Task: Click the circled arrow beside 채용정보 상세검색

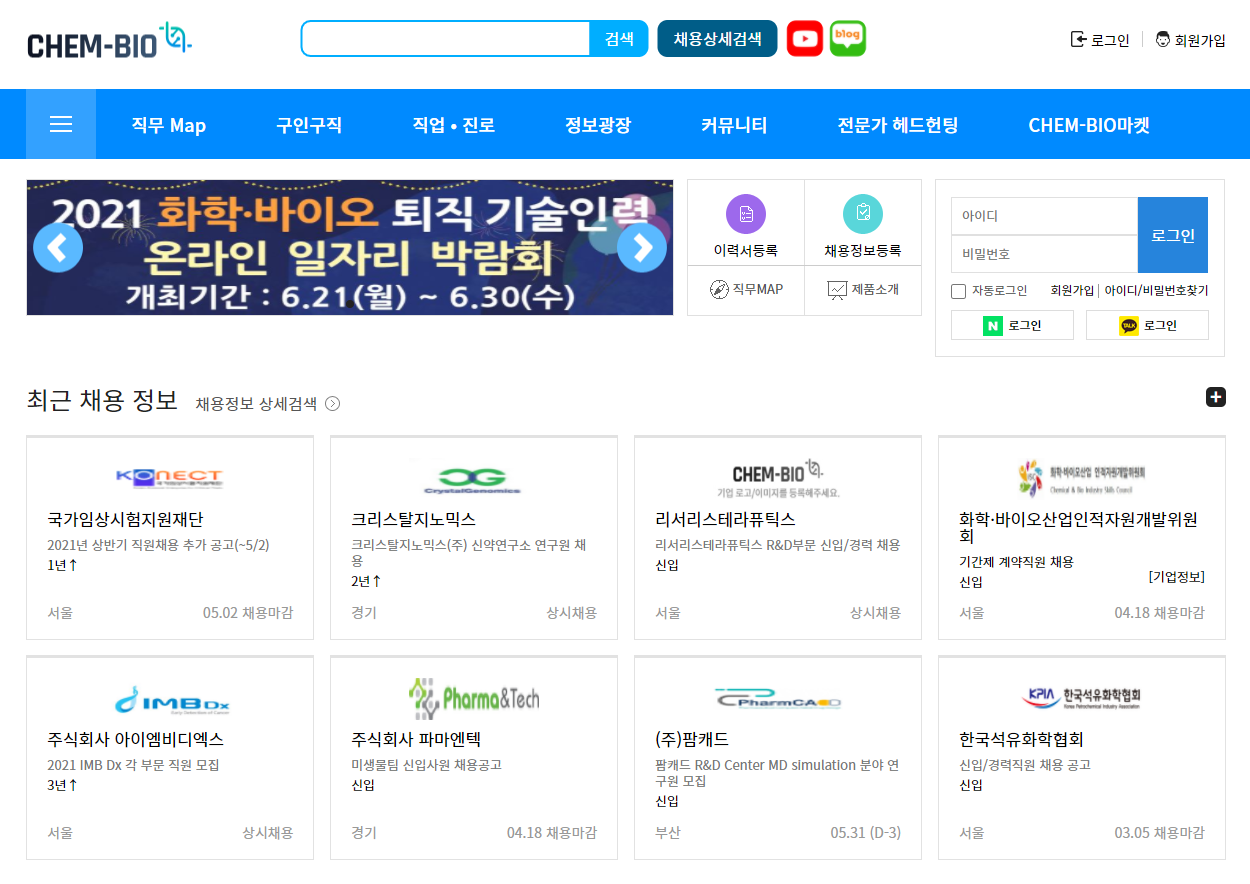Action: tap(333, 404)
